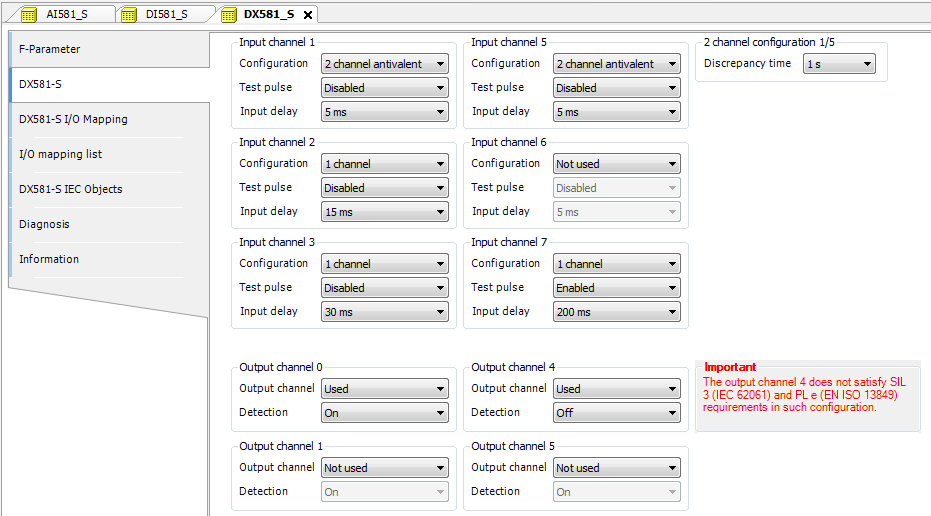Switch to the DI581_S tab
The width and height of the screenshot is (931, 516).
click(168, 14)
